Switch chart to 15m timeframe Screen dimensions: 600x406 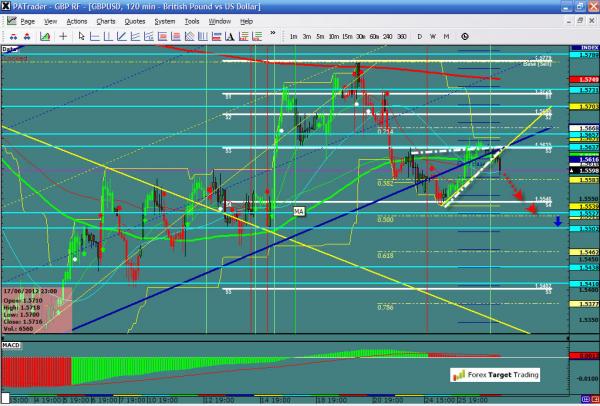(x=345, y=36)
